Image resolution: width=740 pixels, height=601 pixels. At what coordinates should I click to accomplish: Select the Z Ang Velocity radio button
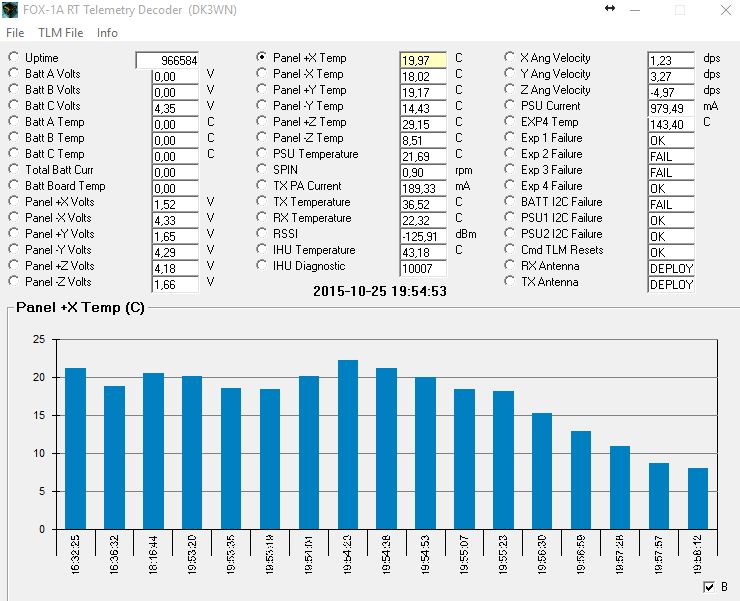coord(509,89)
